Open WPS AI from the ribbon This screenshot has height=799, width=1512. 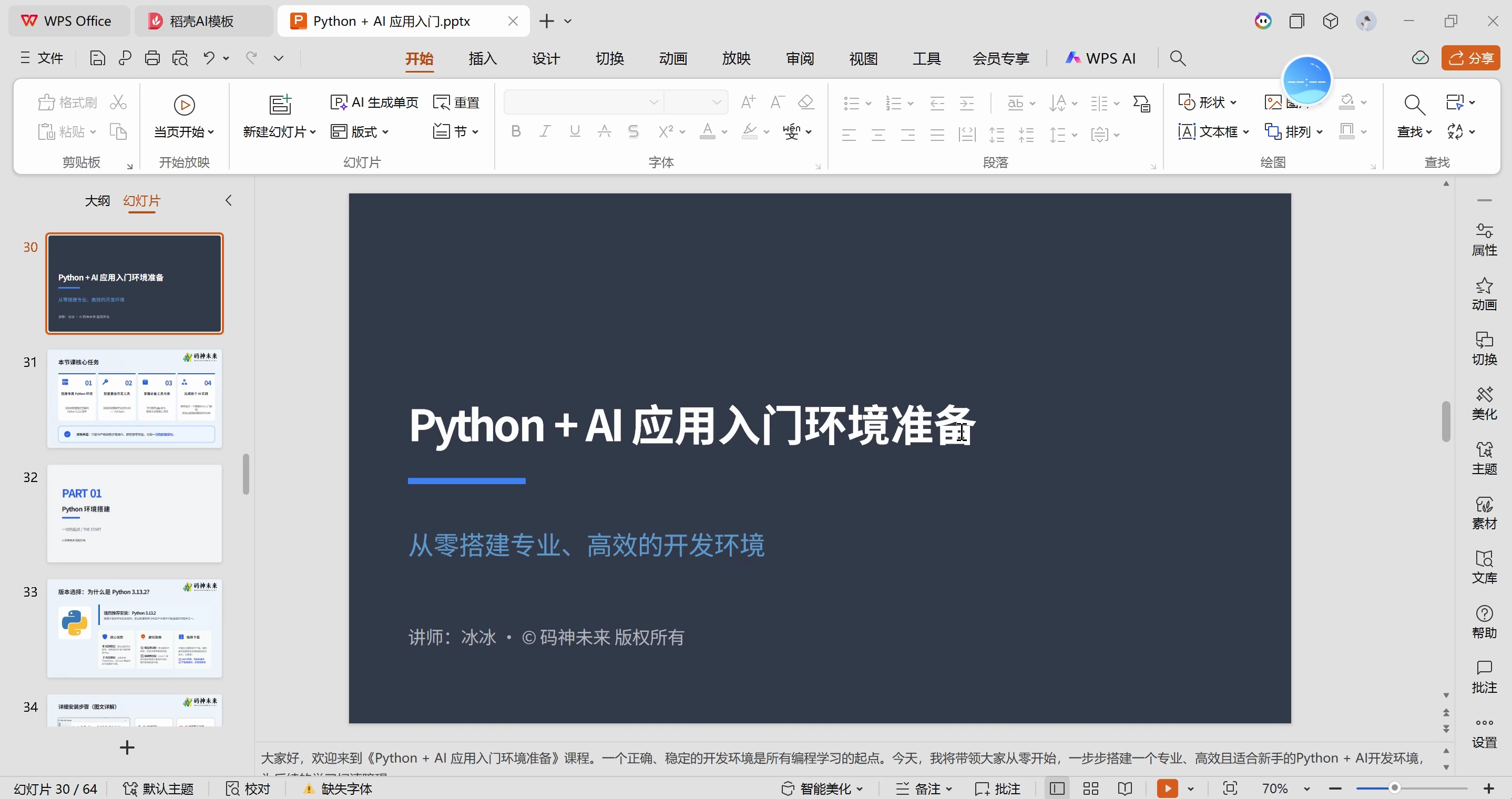coord(1100,58)
